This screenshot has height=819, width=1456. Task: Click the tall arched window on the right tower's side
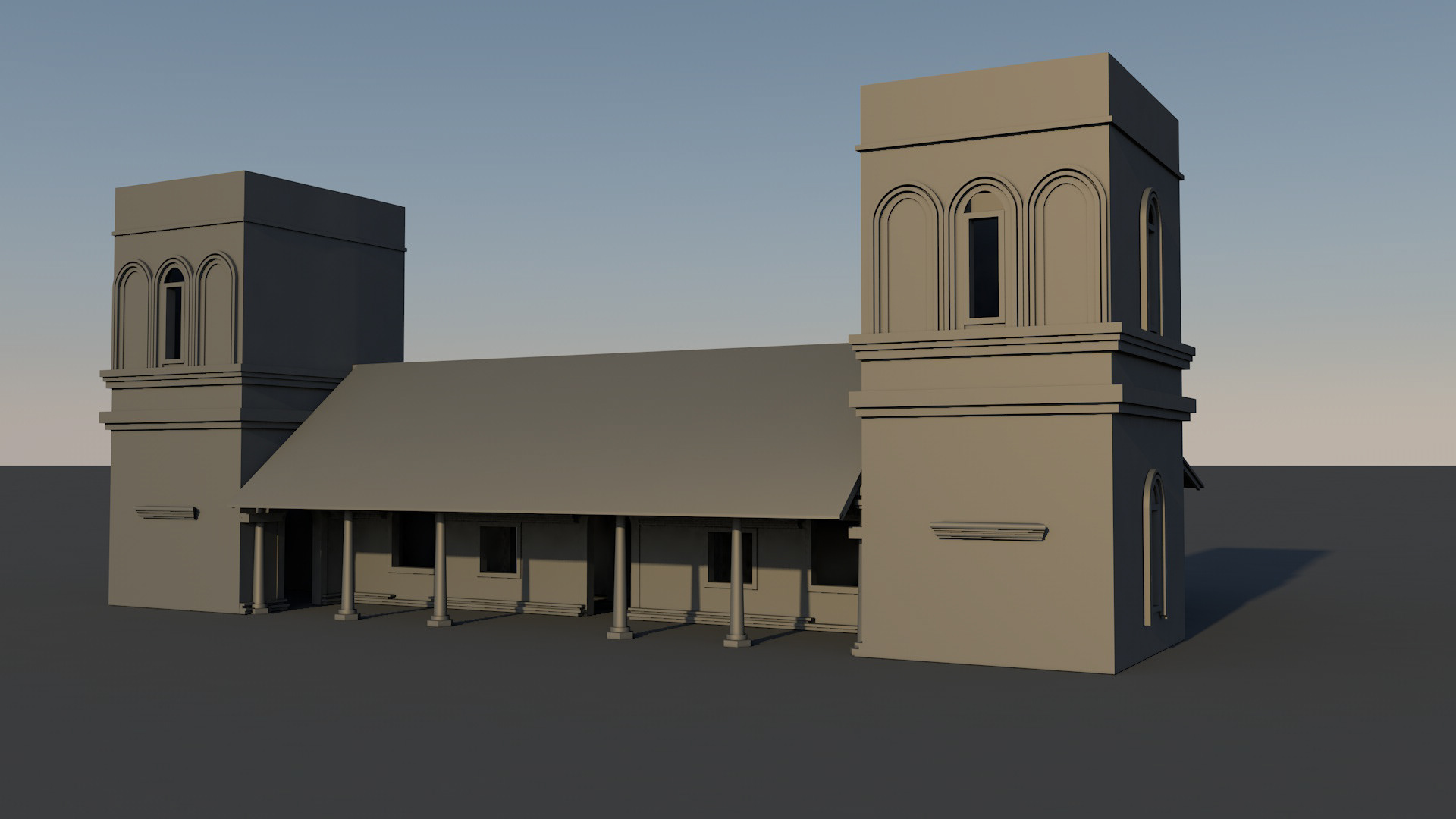1154,546
